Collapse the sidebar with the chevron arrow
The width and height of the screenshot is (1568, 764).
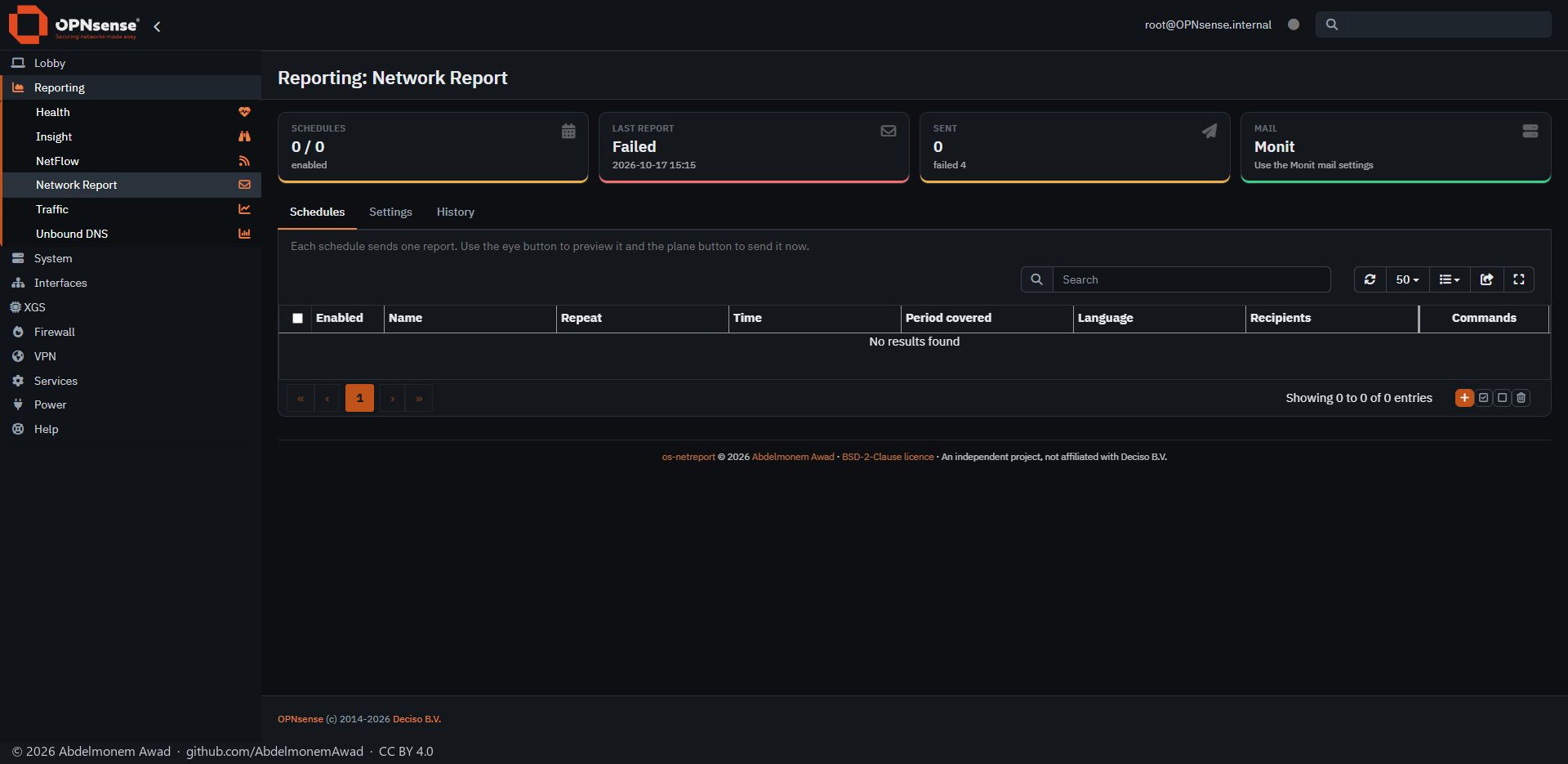tap(157, 26)
